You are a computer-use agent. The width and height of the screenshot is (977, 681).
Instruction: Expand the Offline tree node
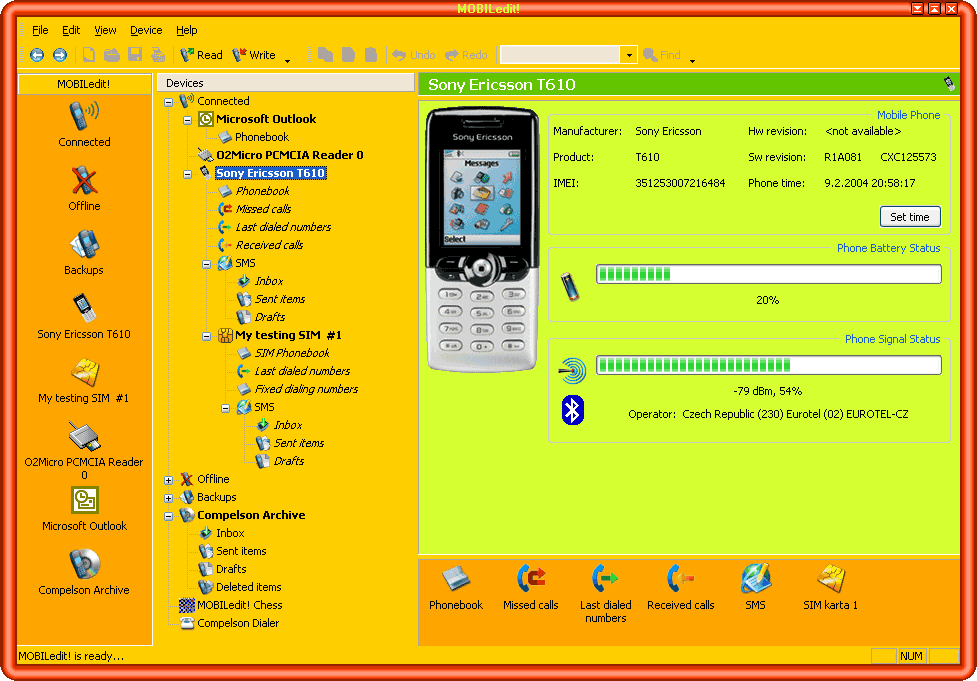[x=168, y=480]
